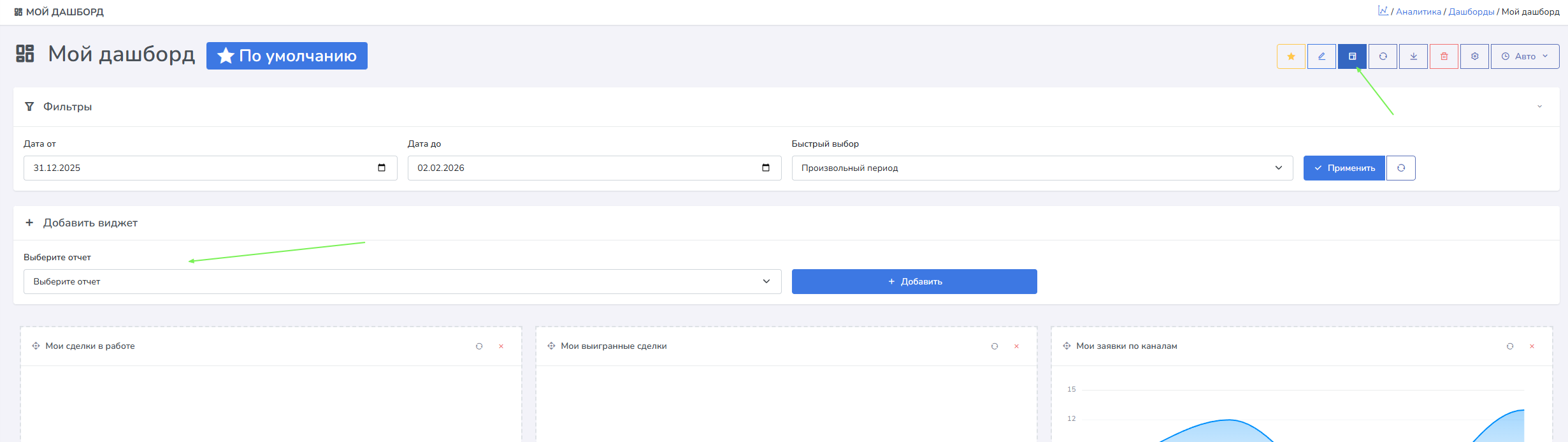
Task: Open the Быстрый выбор period dropdown
Action: point(1042,168)
